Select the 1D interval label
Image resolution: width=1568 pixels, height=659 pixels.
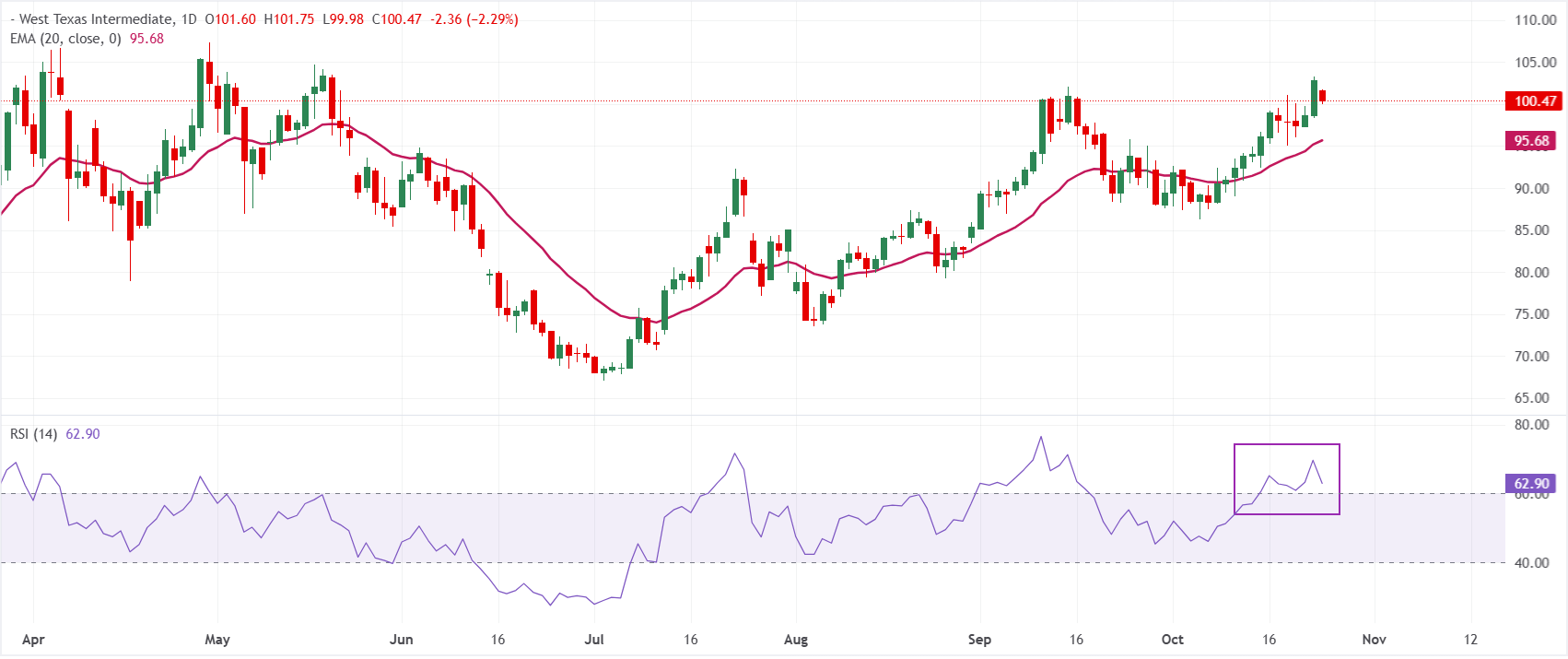coord(189,19)
